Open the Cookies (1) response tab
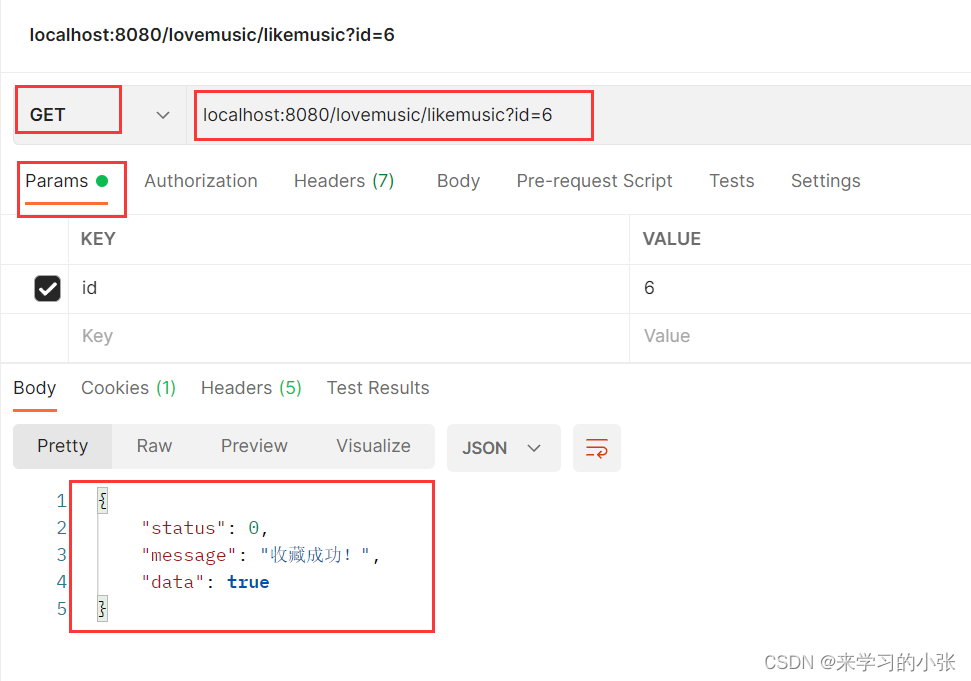 click(128, 388)
